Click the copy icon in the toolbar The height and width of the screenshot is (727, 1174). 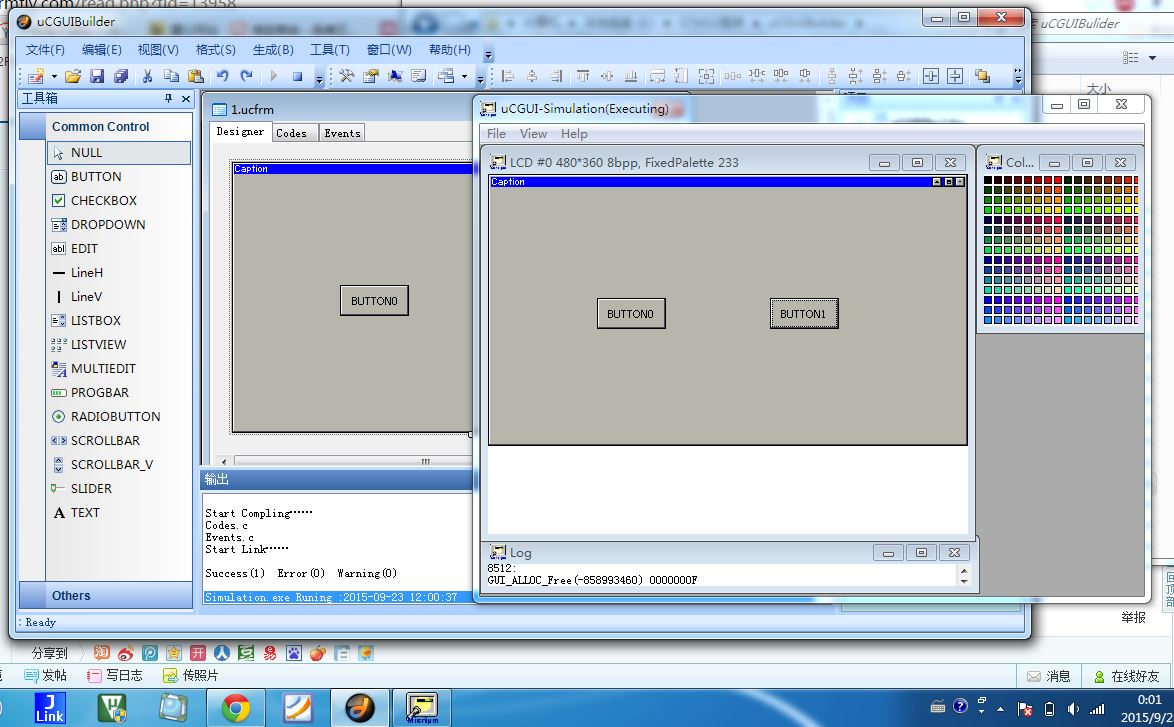click(171, 76)
